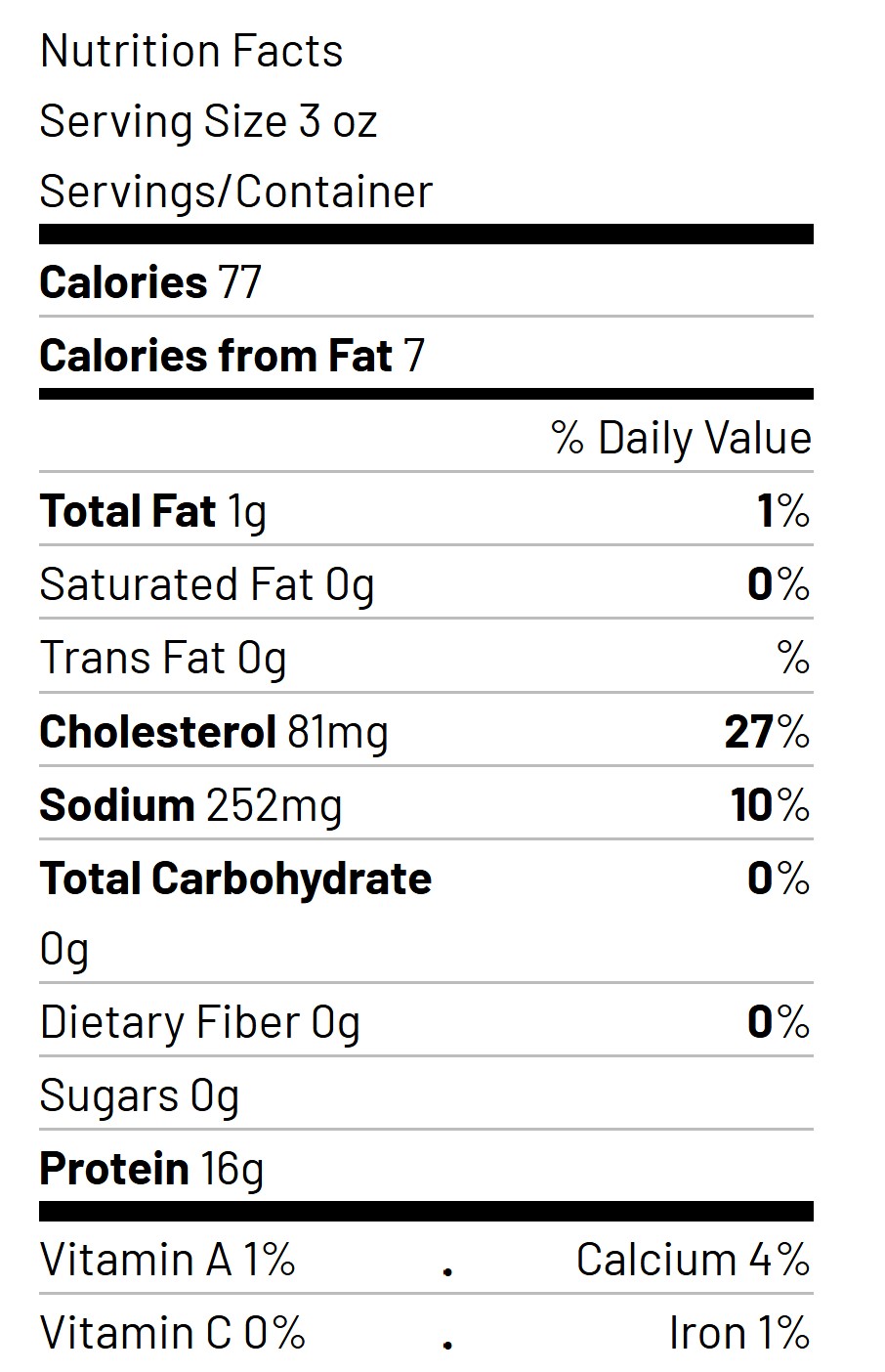This screenshot has height=1372, width=885.
Task: Select the Serving Size 3 oz line
Action: [208, 122]
